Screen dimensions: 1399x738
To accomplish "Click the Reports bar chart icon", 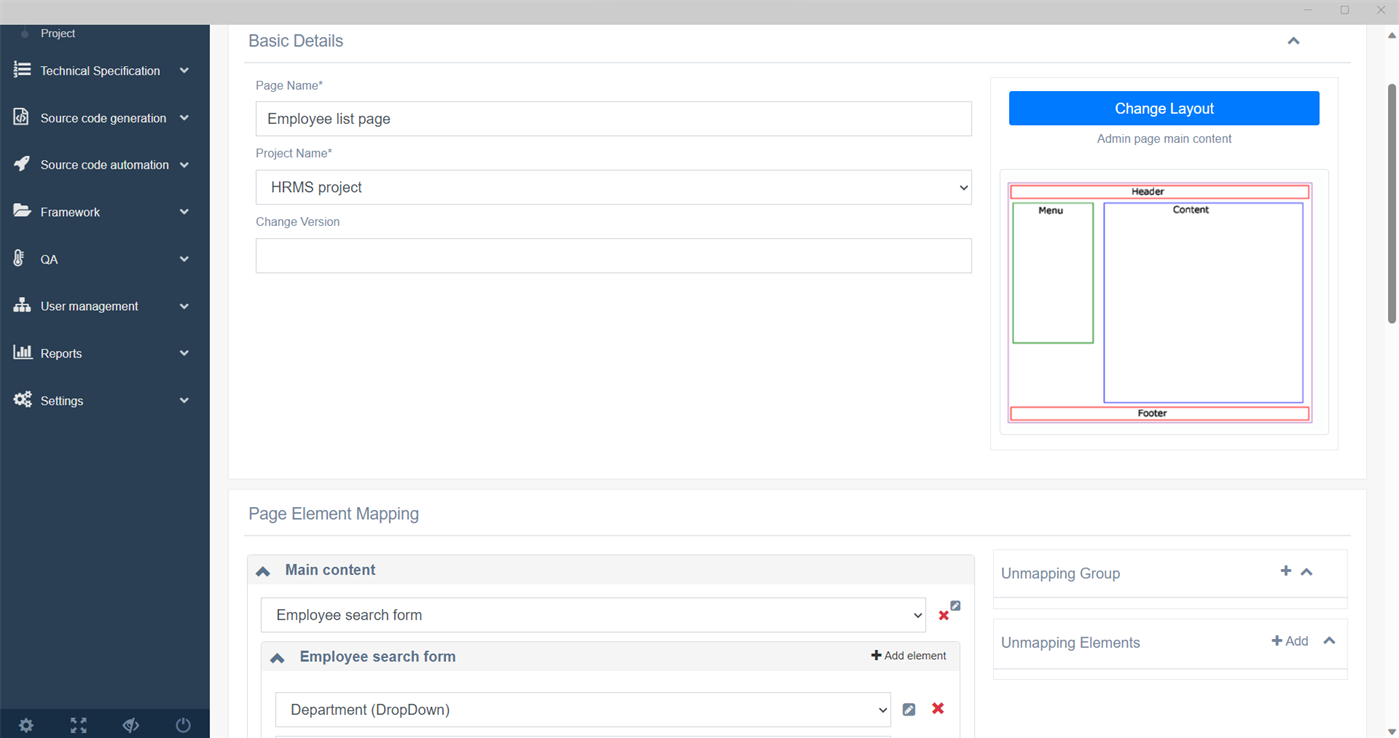I will [x=22, y=352].
